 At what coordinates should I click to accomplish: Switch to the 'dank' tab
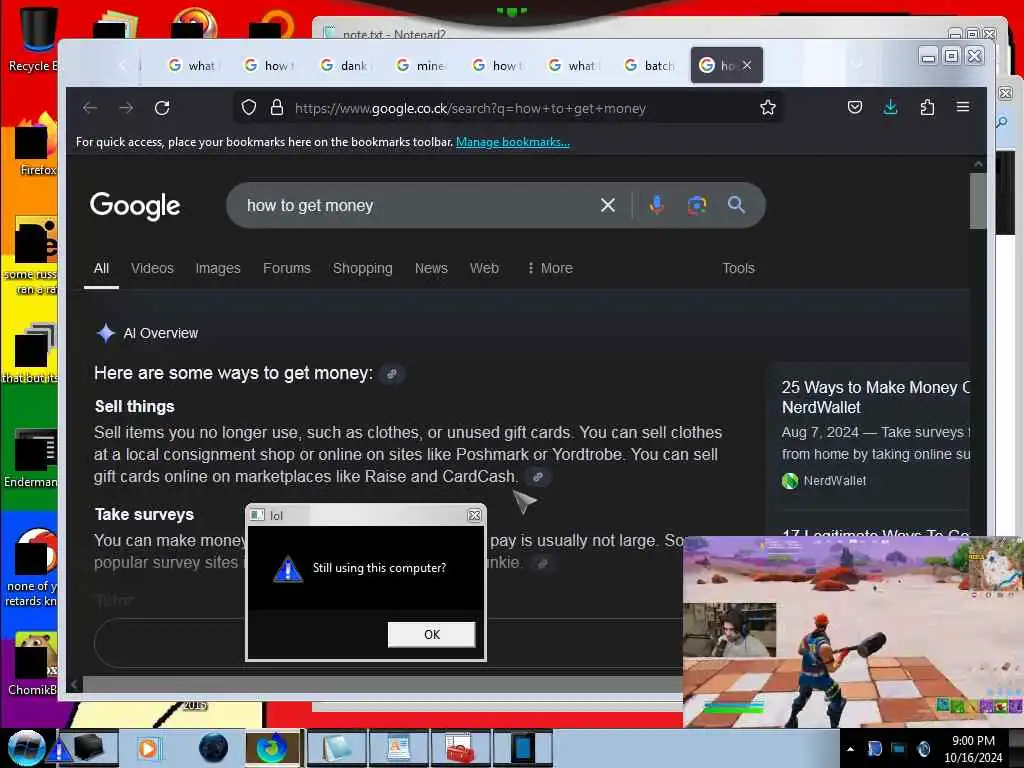tap(345, 65)
